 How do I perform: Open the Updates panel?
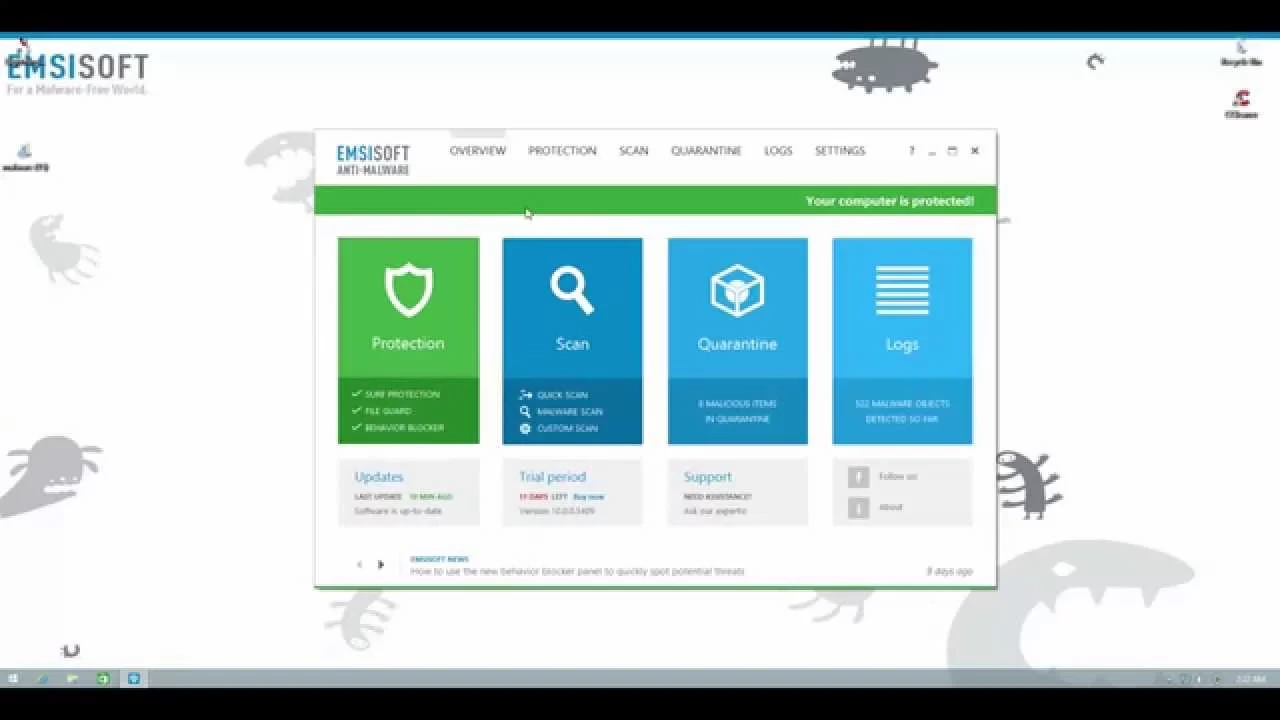[408, 492]
